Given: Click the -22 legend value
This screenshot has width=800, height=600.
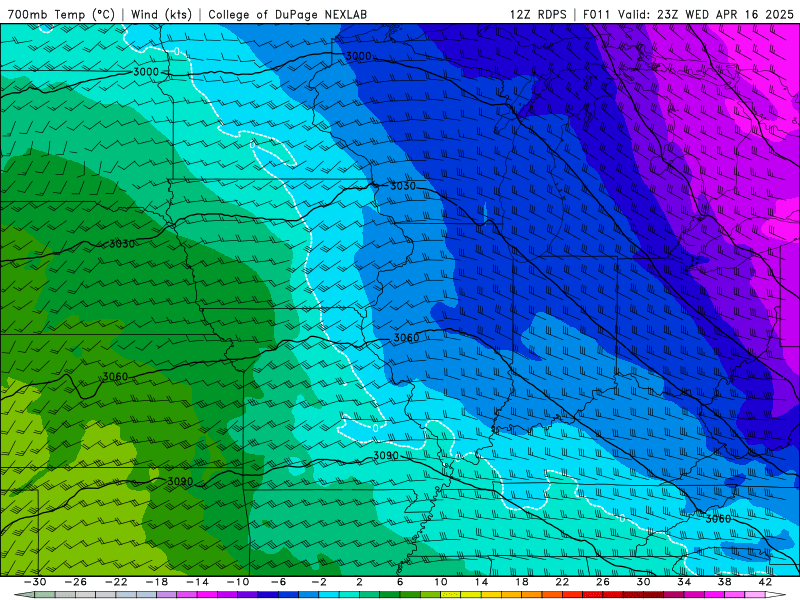Looking at the screenshot, I should (116, 582).
